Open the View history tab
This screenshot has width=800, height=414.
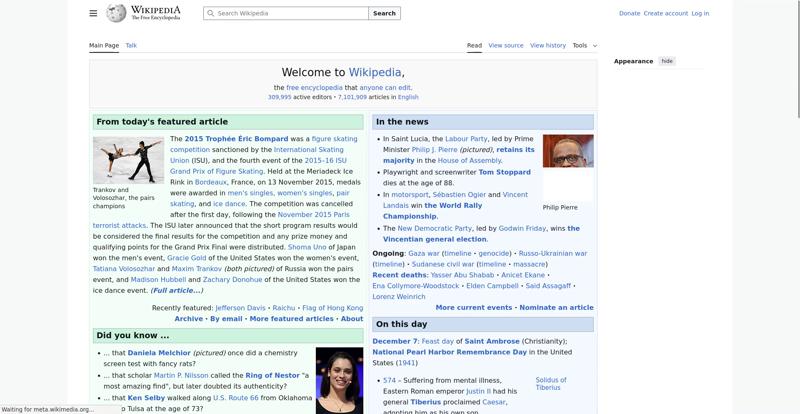tap(547, 45)
